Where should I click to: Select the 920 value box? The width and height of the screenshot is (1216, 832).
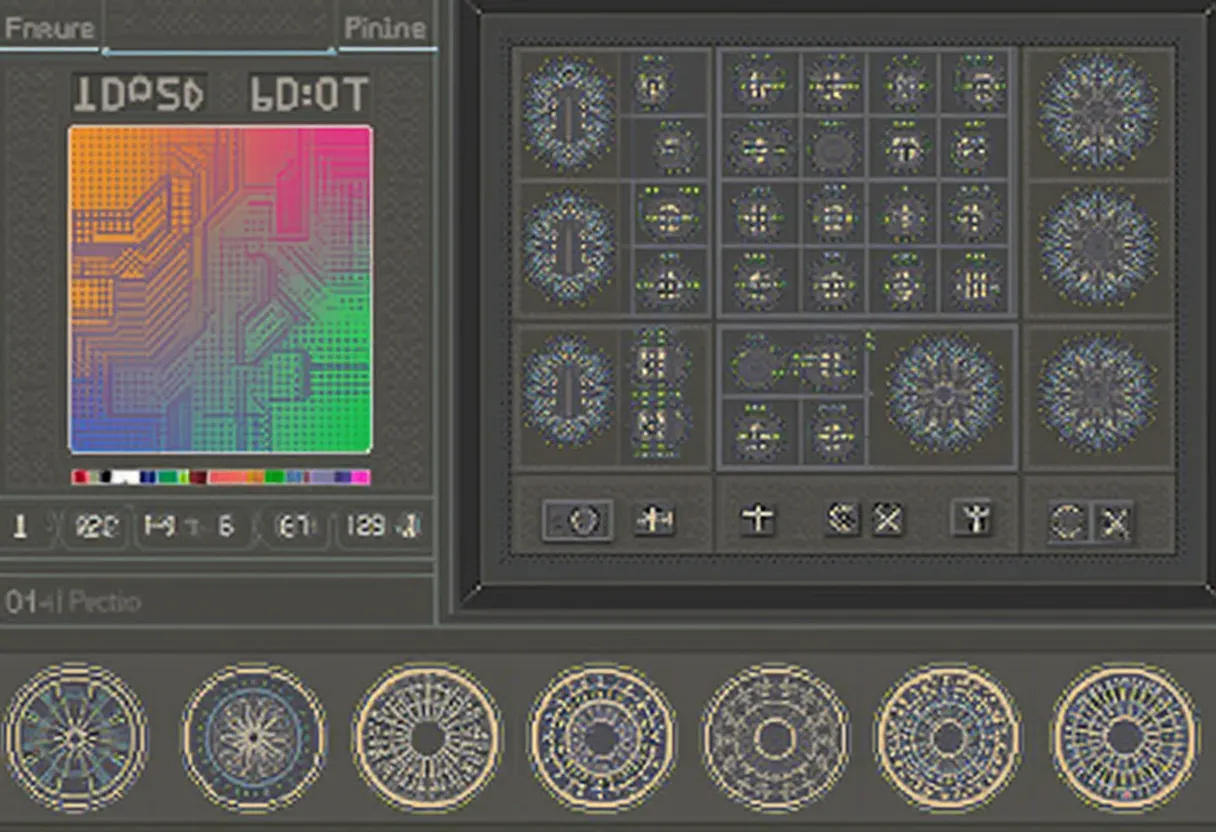click(x=97, y=526)
